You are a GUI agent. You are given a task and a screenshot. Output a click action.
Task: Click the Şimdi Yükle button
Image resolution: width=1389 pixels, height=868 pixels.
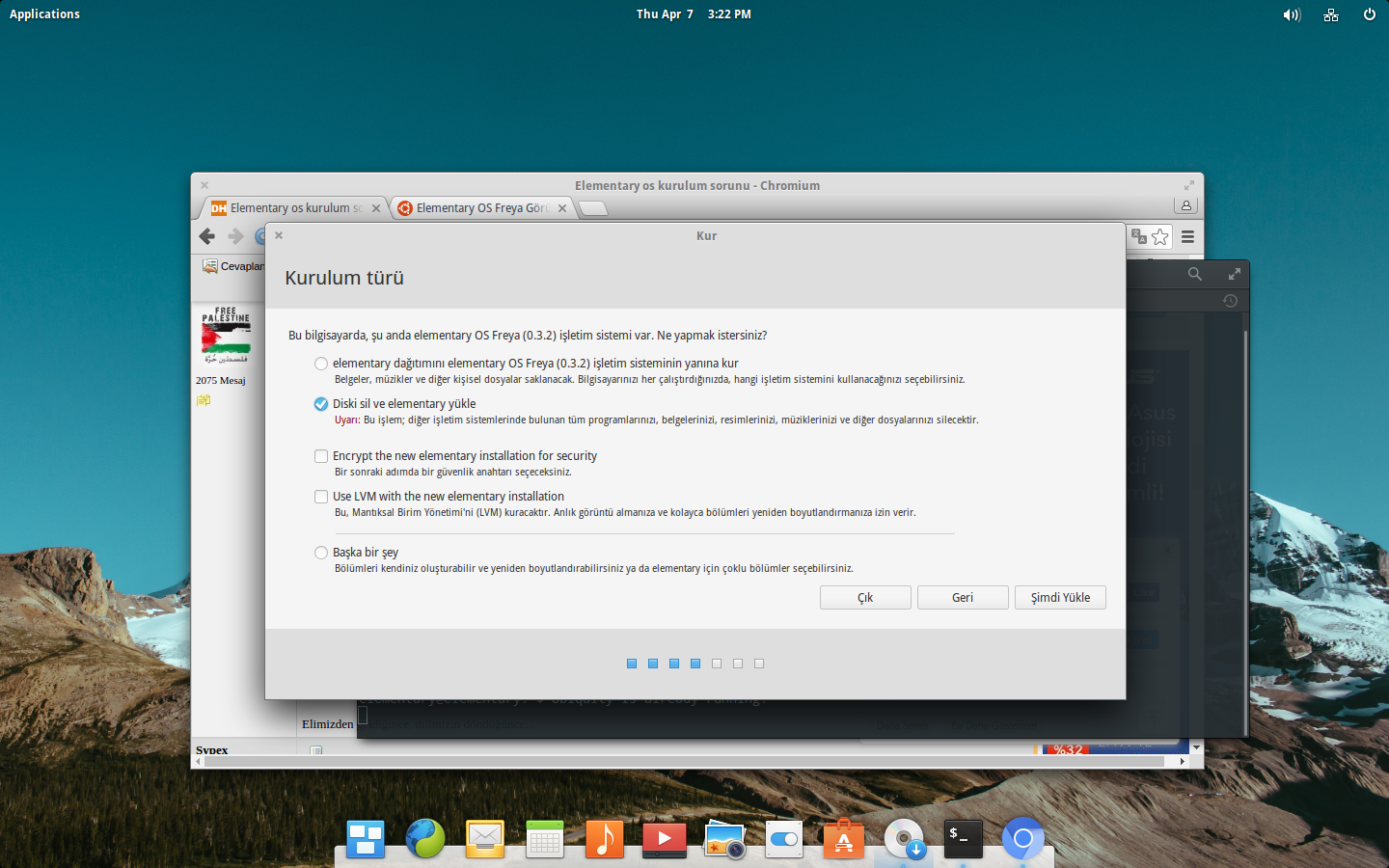tap(1060, 598)
